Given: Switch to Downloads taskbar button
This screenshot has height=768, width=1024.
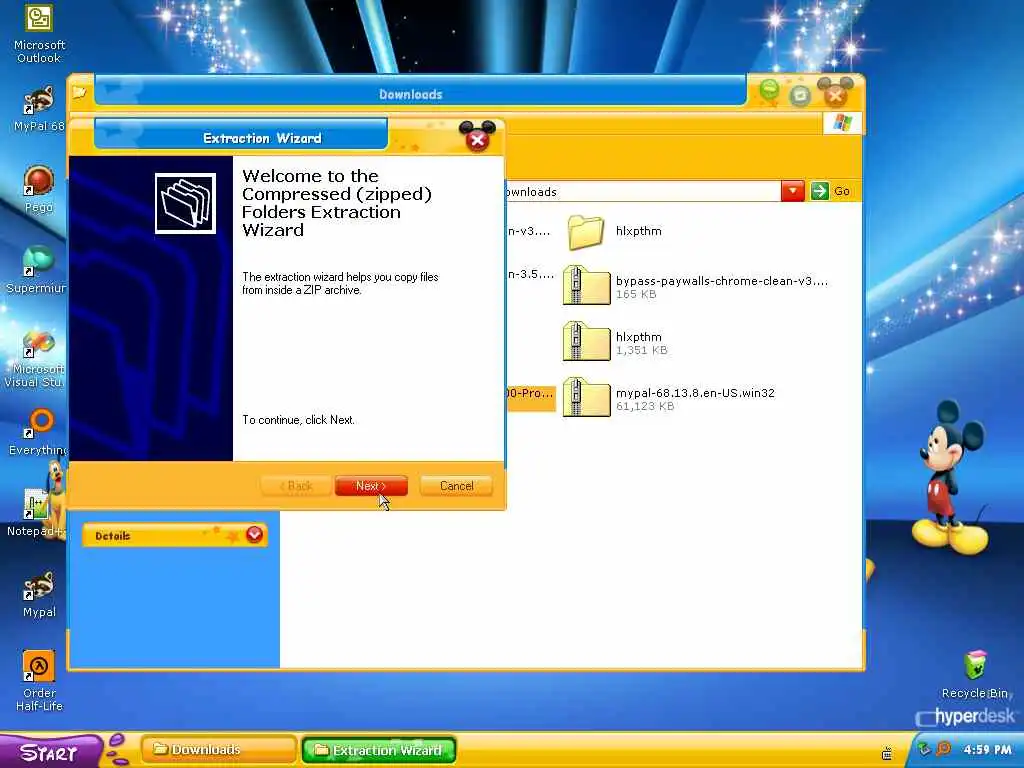Looking at the screenshot, I should point(217,750).
